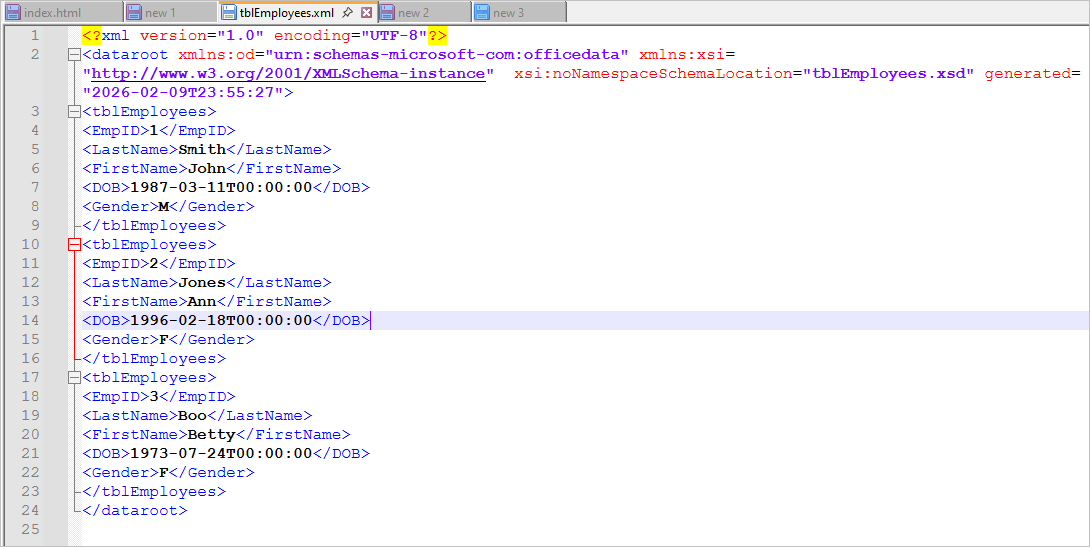Open the w3.org XMLSchema-instance link
Screen dimensions: 1090x547
288,74
